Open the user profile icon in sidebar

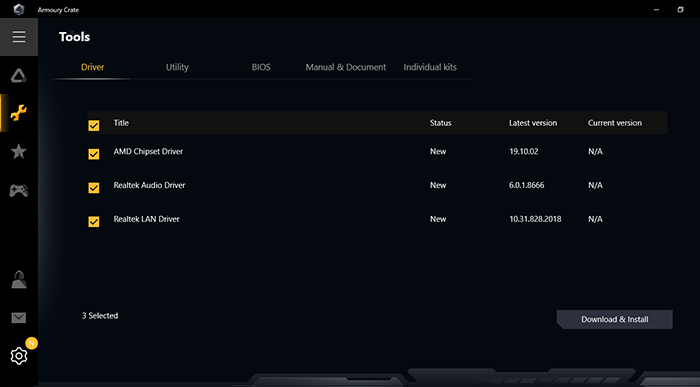(19, 279)
